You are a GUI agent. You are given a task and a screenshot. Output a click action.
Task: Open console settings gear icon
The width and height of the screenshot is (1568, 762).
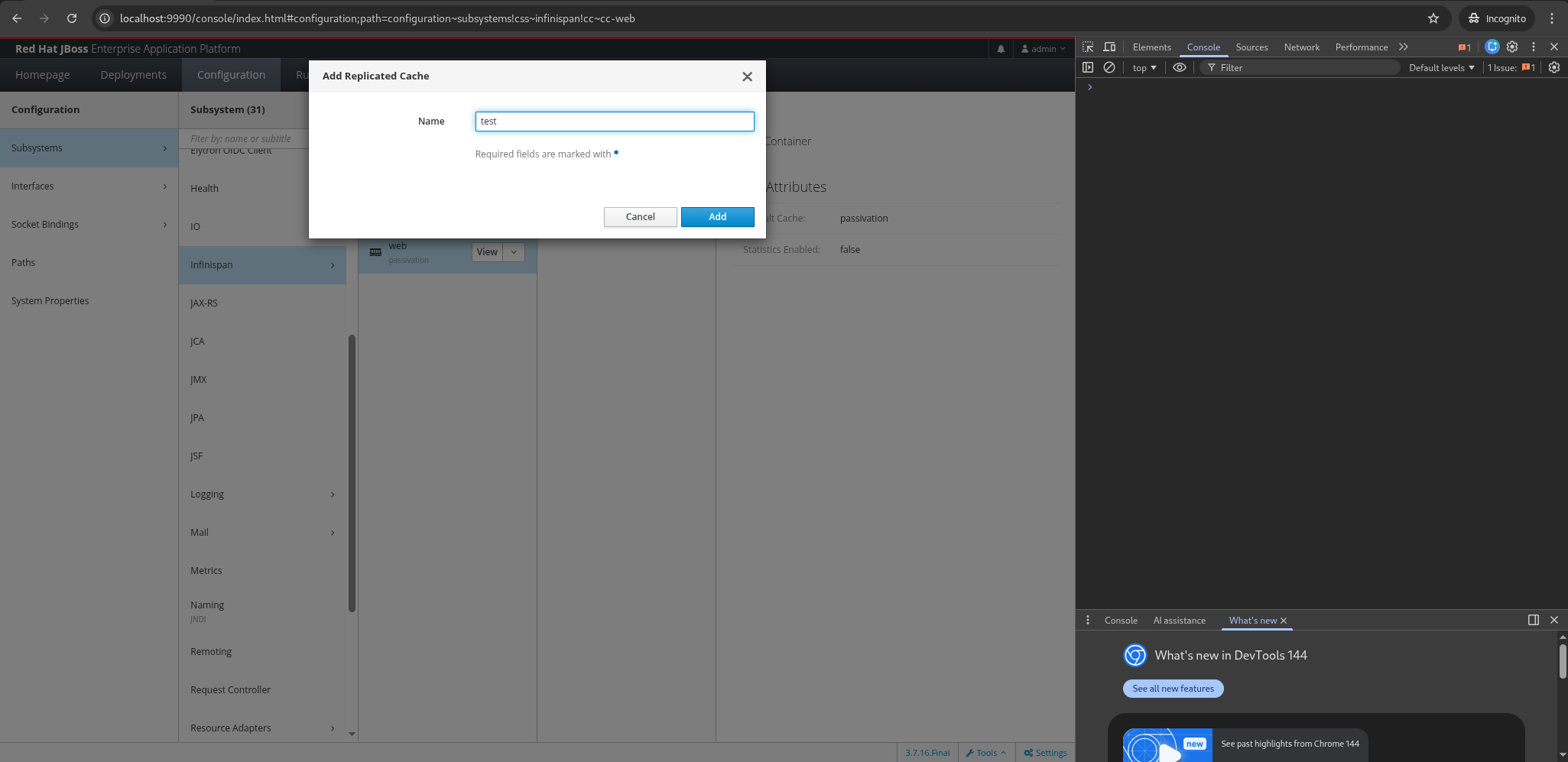click(x=1554, y=67)
